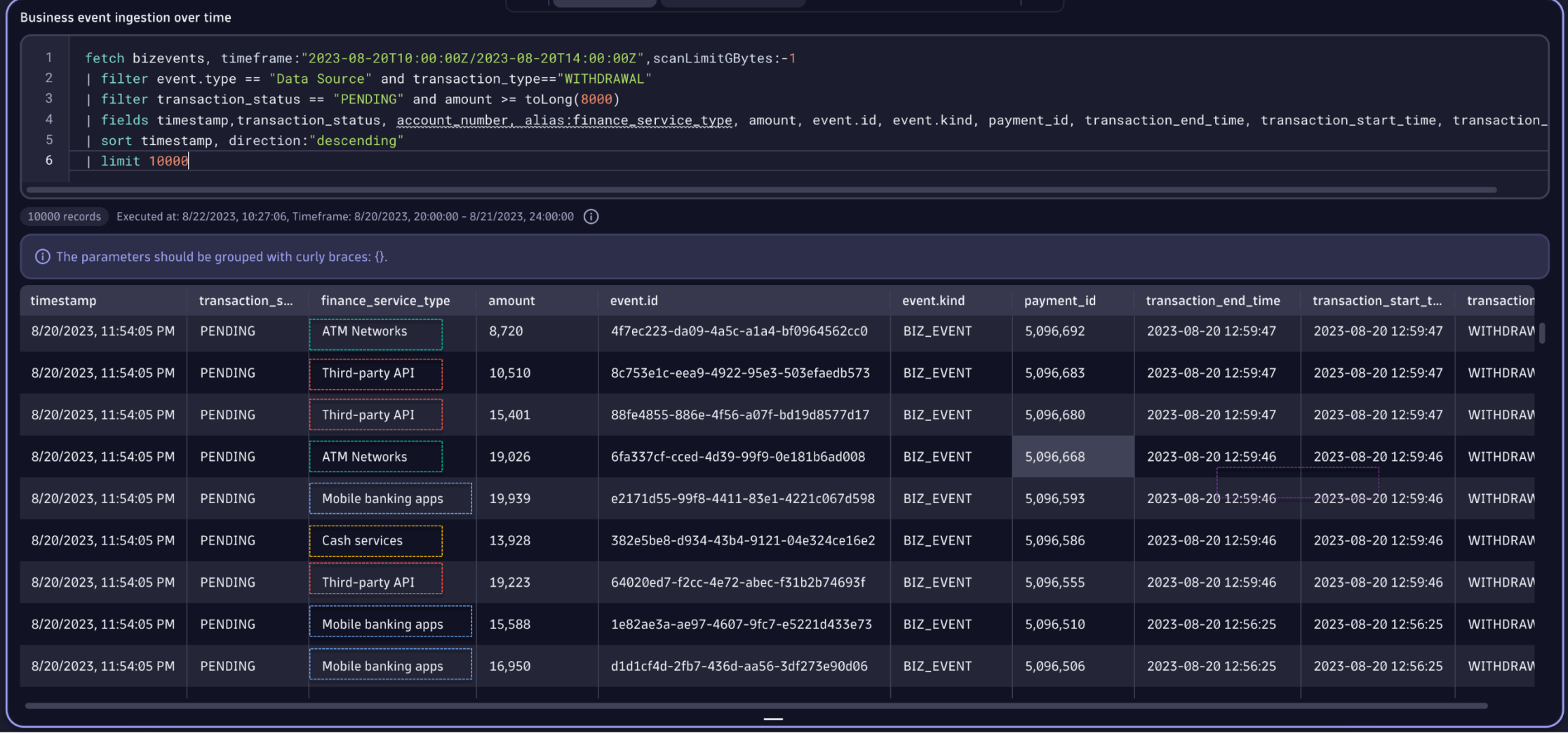Image resolution: width=1568 pixels, height=734 pixels.
Task: Click the event.id cell starting with 4f7ec223
Action: tap(738, 331)
